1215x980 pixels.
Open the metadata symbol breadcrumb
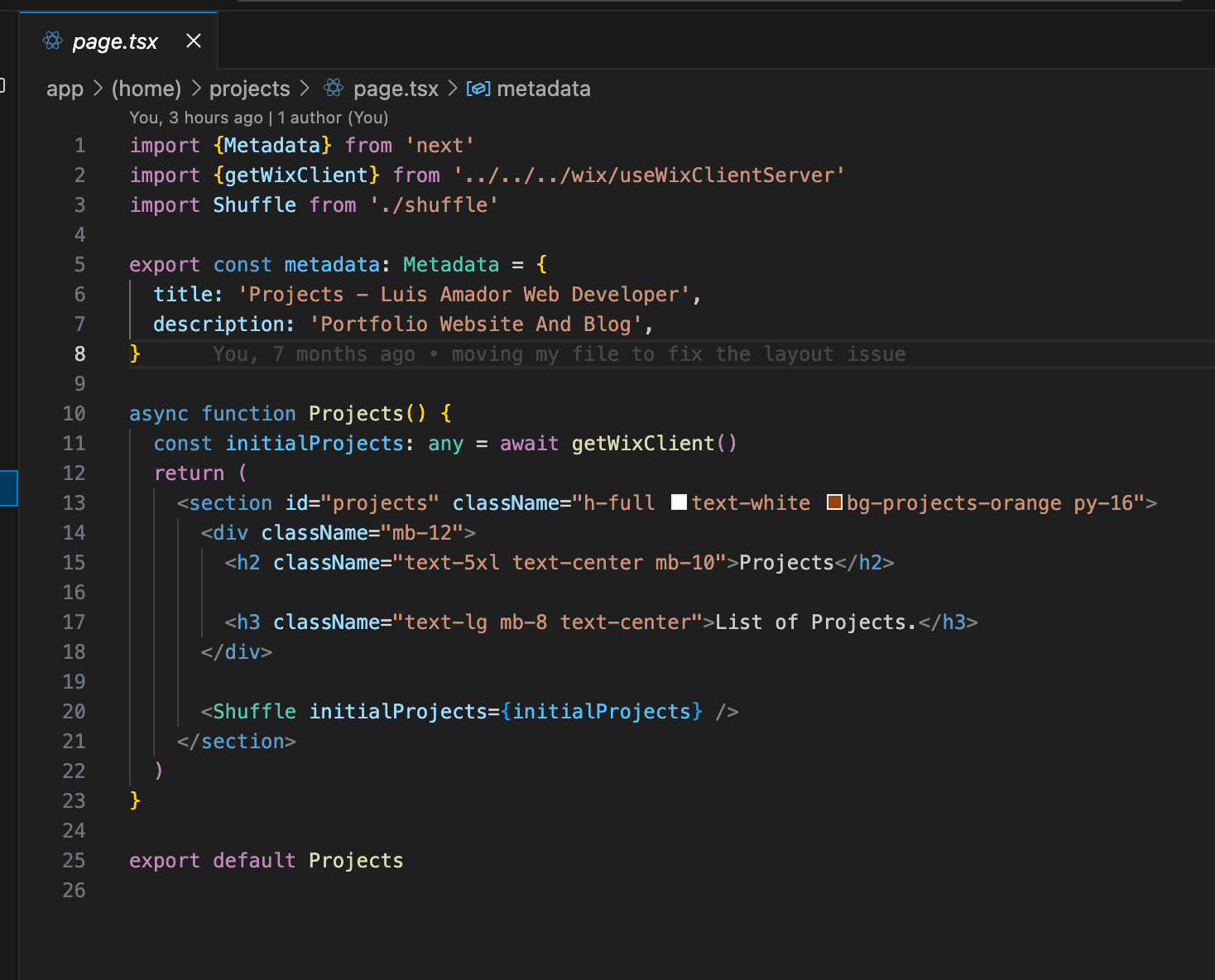[544, 89]
